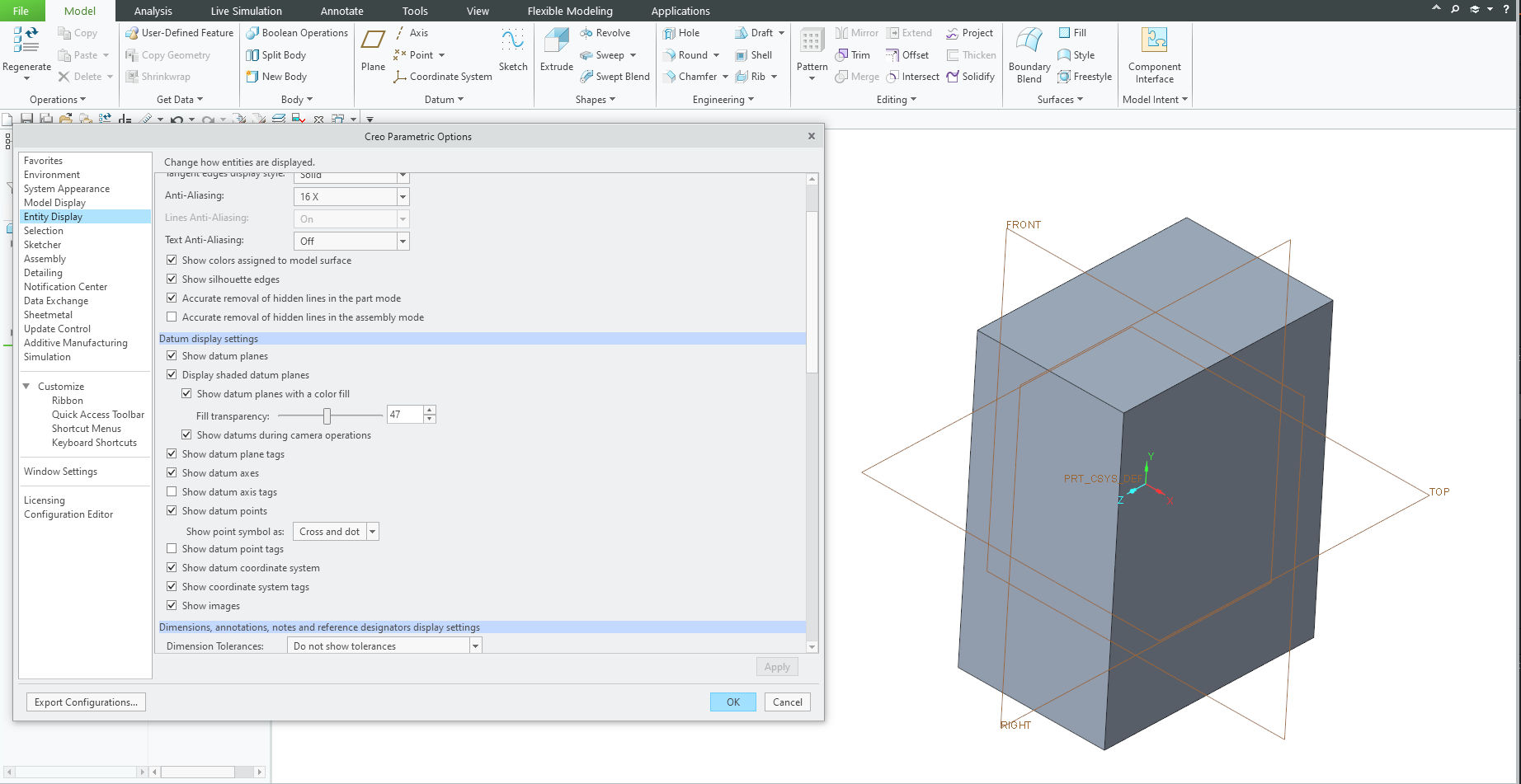Screen dimensions: 1521x784
Task: Adjust the Fill transparency slider
Action: [328, 415]
